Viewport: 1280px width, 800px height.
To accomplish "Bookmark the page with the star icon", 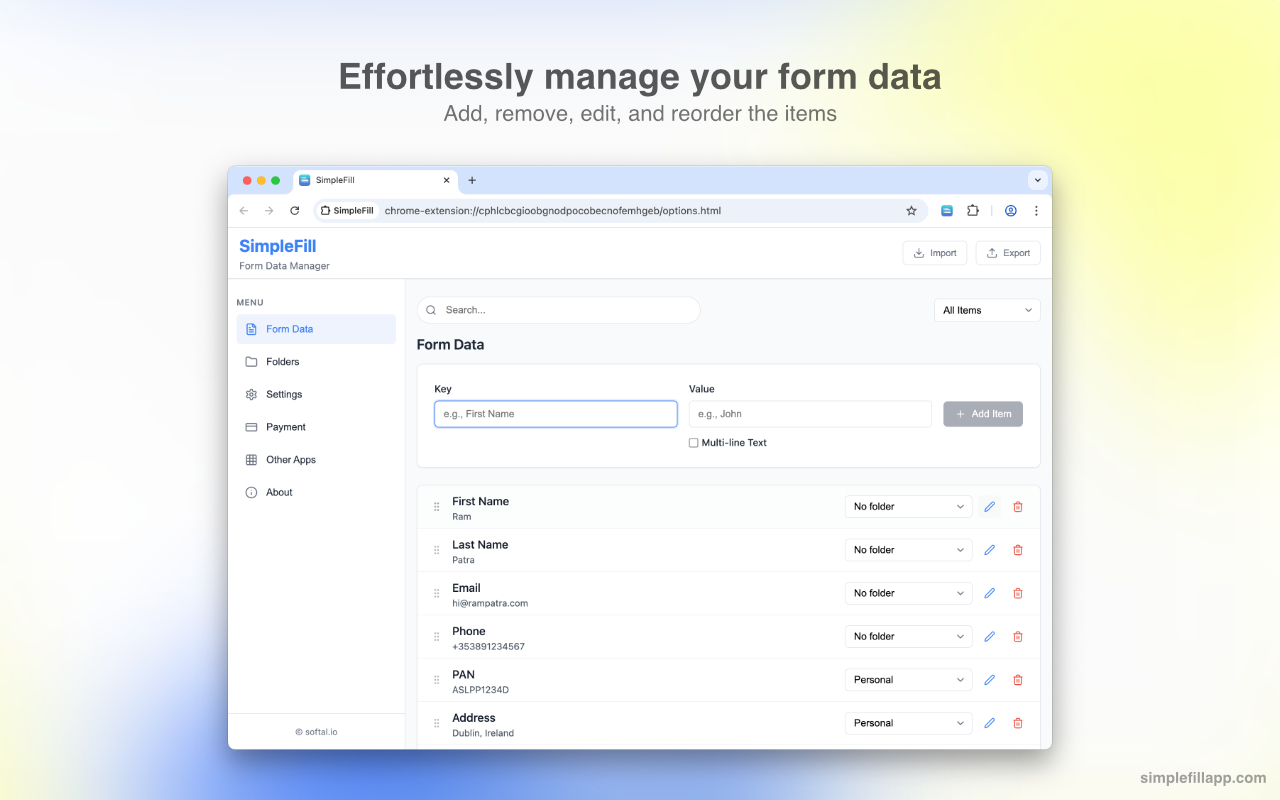I will pyautogui.click(x=911, y=211).
